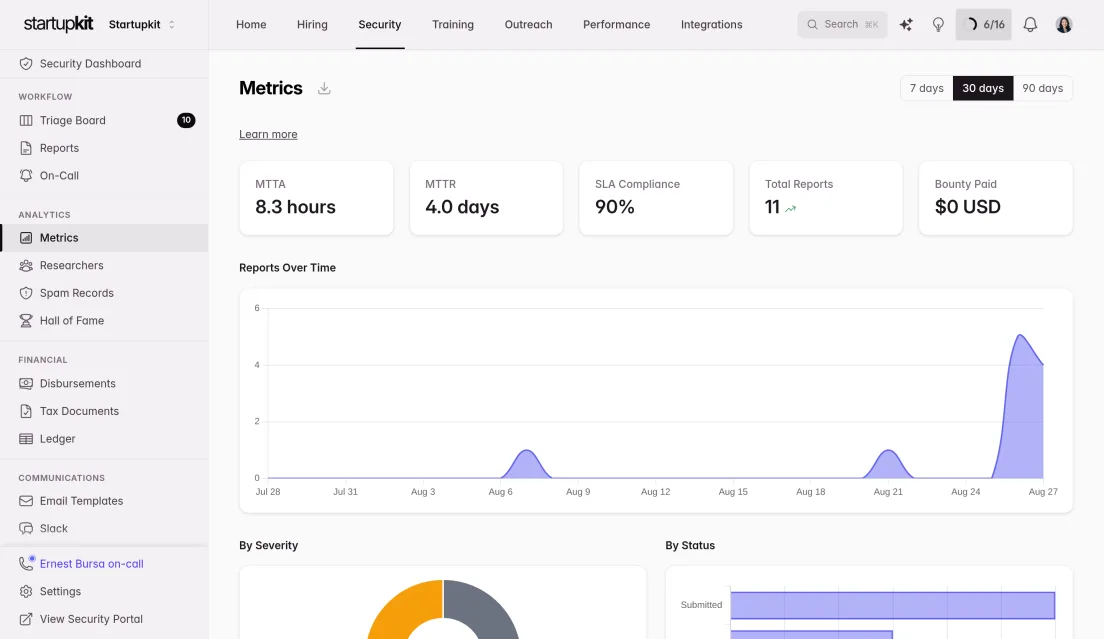Open the Hall of Fame trophy icon
Screen dimensions: 1104x639
point(26,320)
